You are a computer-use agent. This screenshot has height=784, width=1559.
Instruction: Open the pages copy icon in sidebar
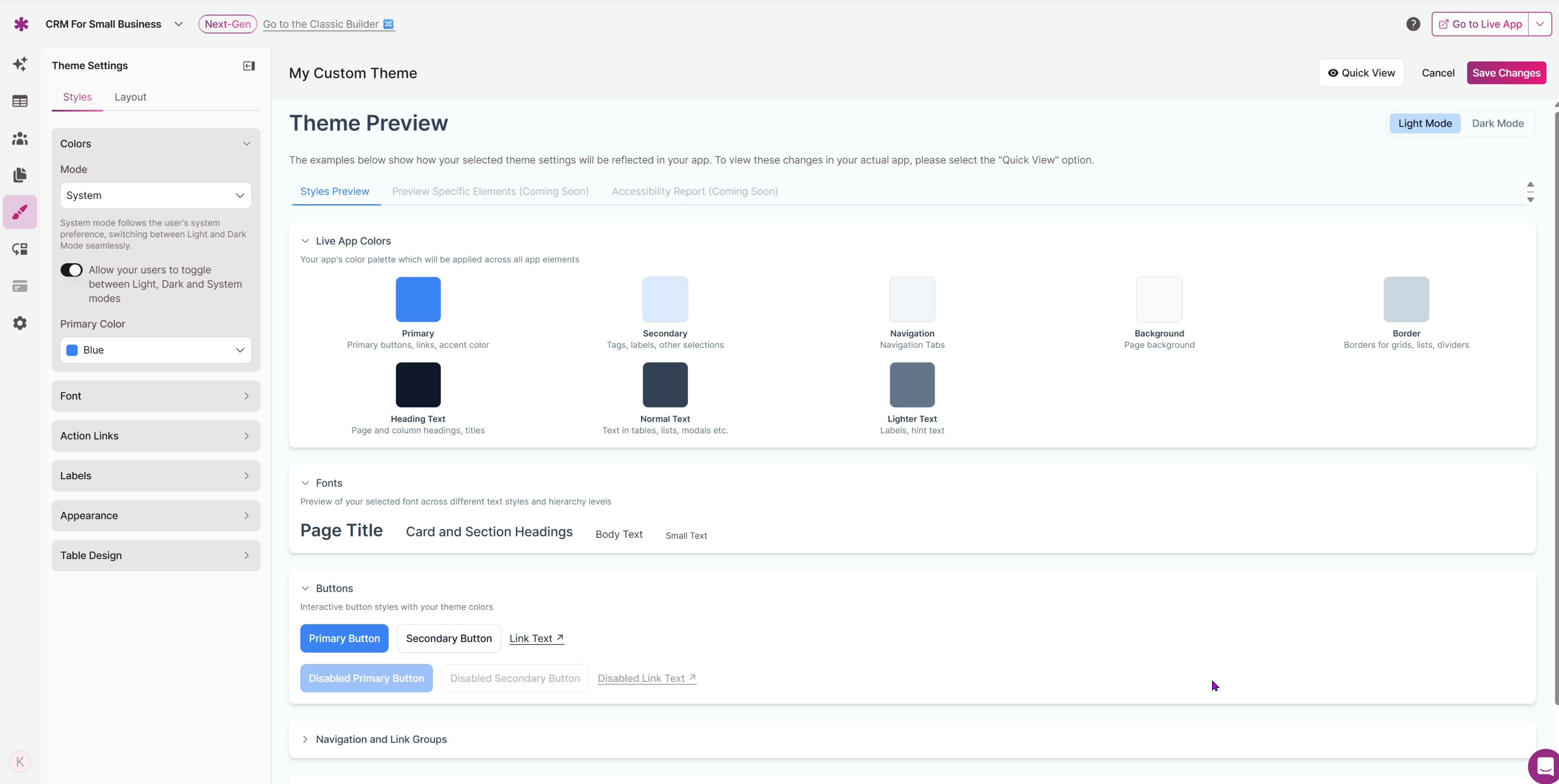click(x=20, y=175)
